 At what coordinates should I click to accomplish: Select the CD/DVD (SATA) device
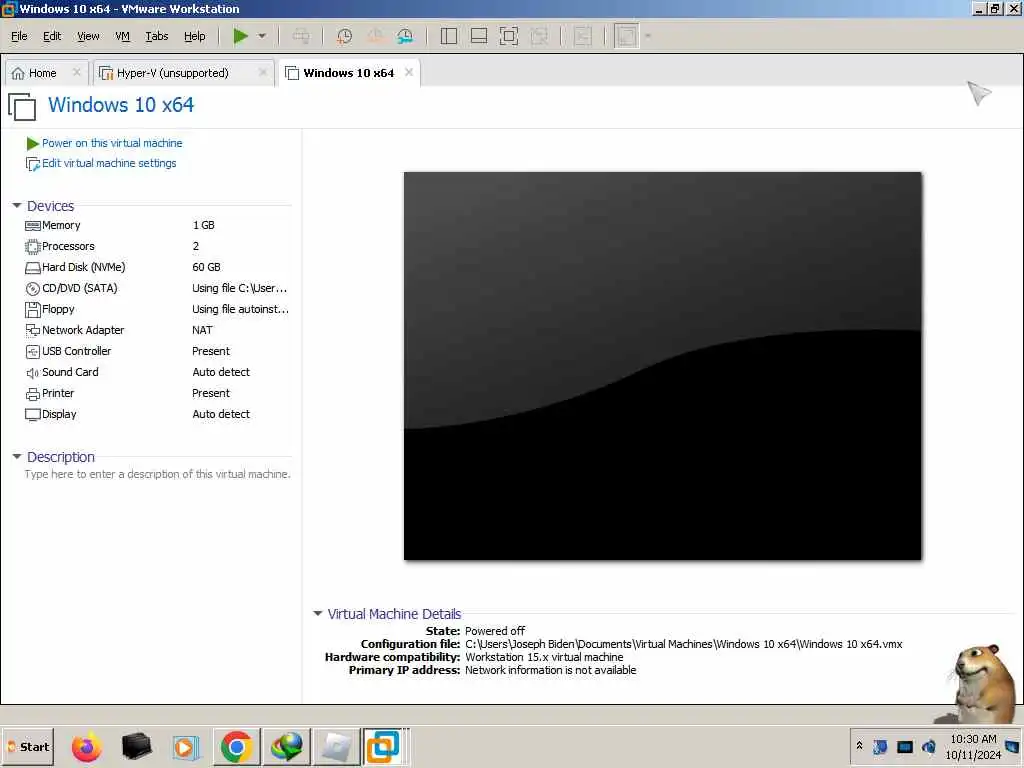[x=157, y=288]
